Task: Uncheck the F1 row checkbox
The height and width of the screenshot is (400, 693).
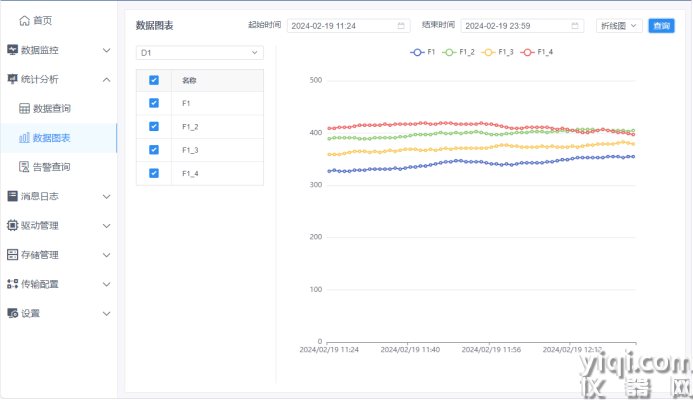Action: (154, 103)
